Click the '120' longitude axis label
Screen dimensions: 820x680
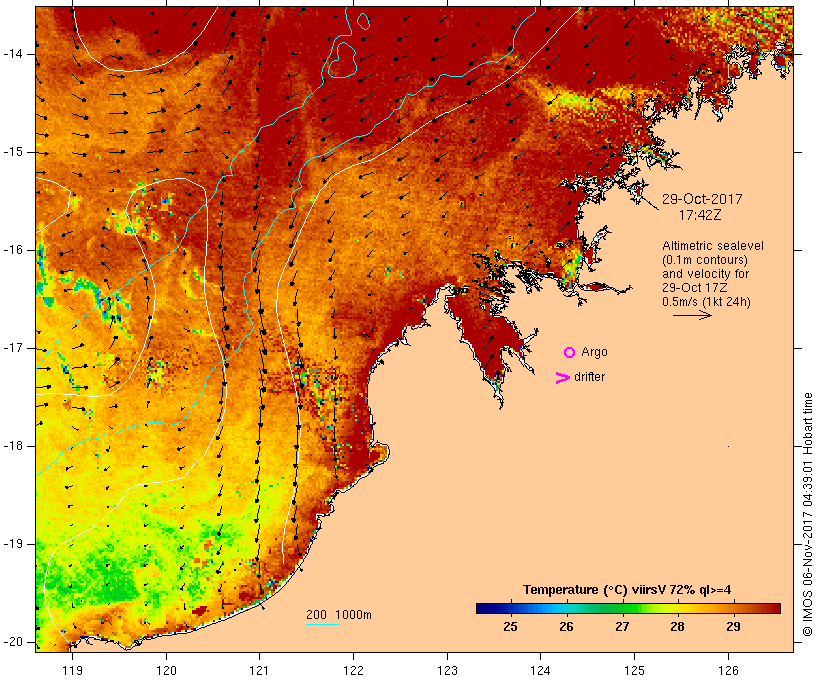point(166,671)
